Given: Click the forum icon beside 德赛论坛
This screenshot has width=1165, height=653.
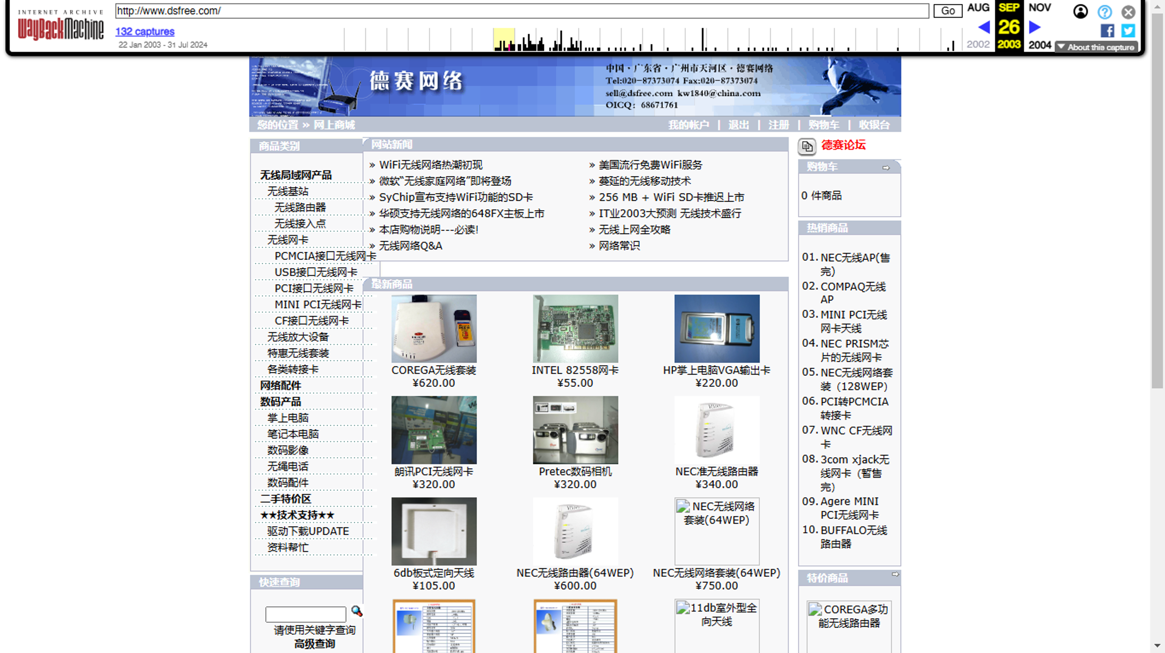Looking at the screenshot, I should 807,147.
